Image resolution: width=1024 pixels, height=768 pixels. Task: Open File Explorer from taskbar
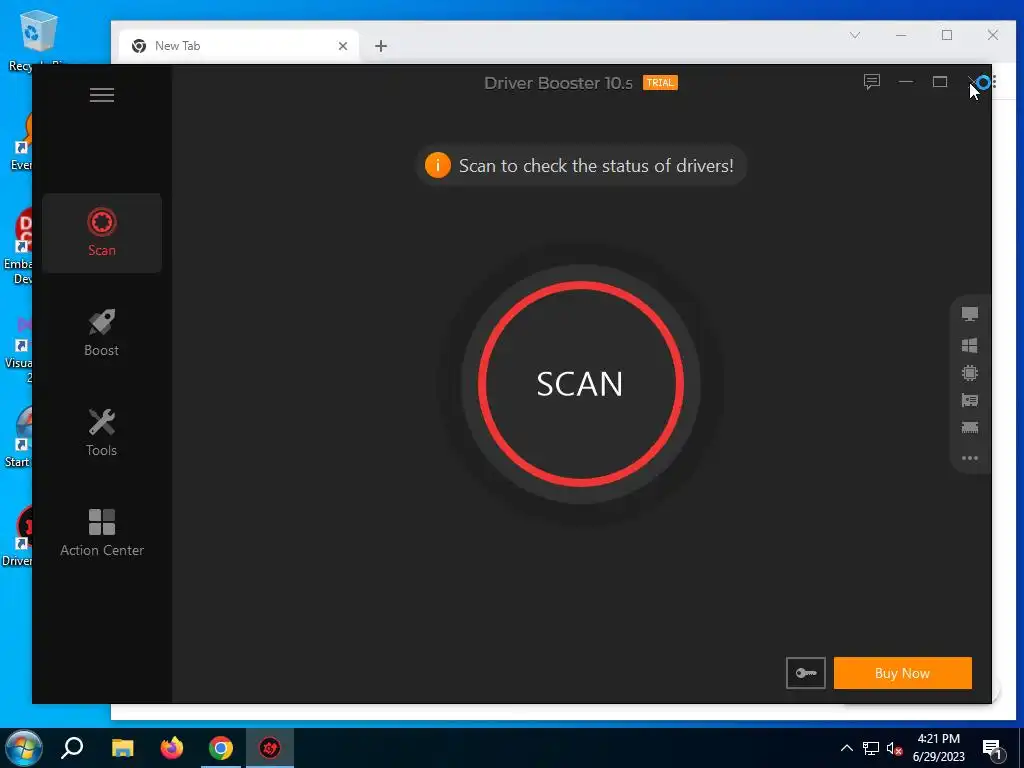point(122,748)
